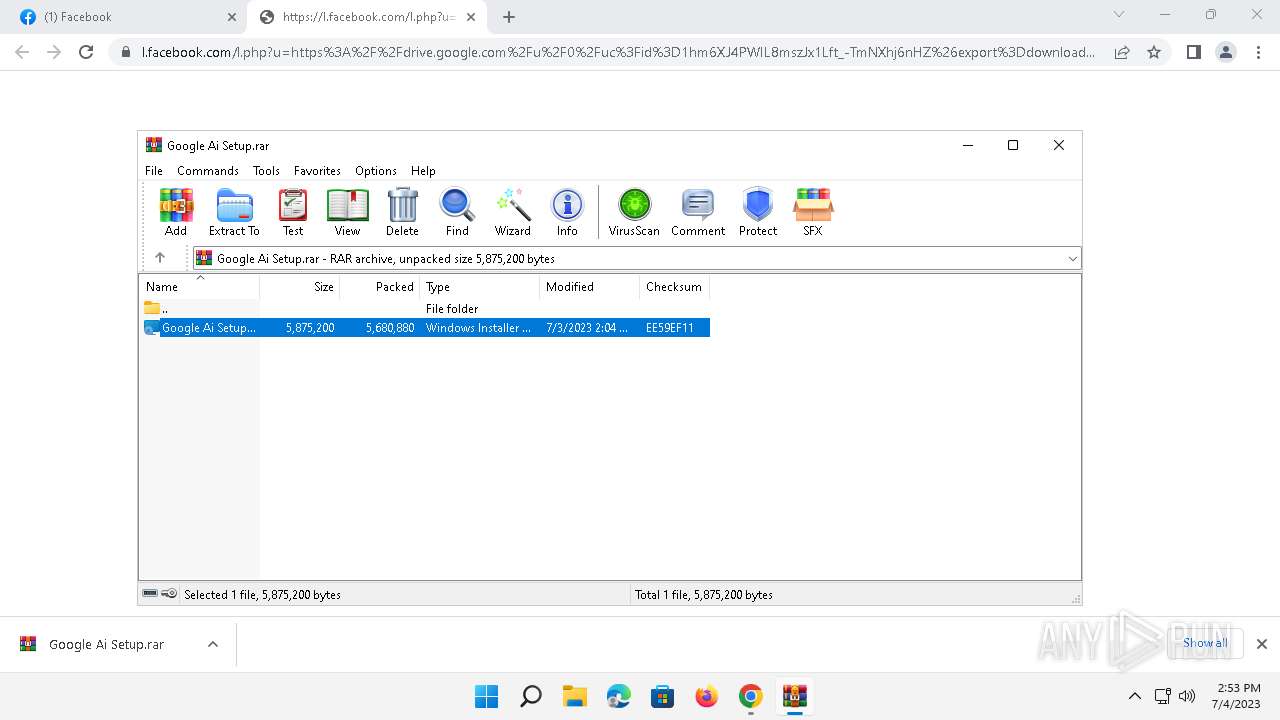
Task: Share this page icon in address bar
Action: pos(1122,52)
